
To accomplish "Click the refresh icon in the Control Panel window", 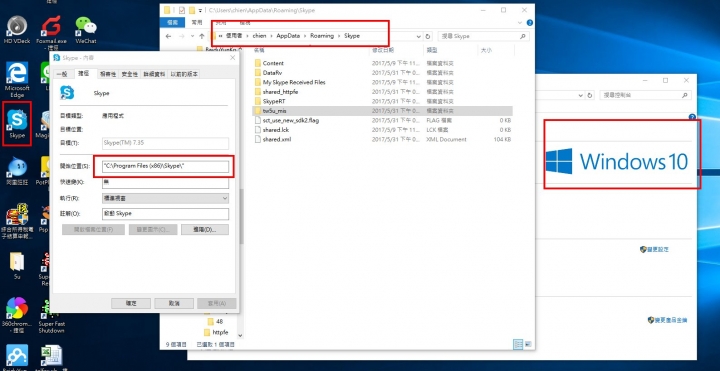I will [x=590, y=96].
